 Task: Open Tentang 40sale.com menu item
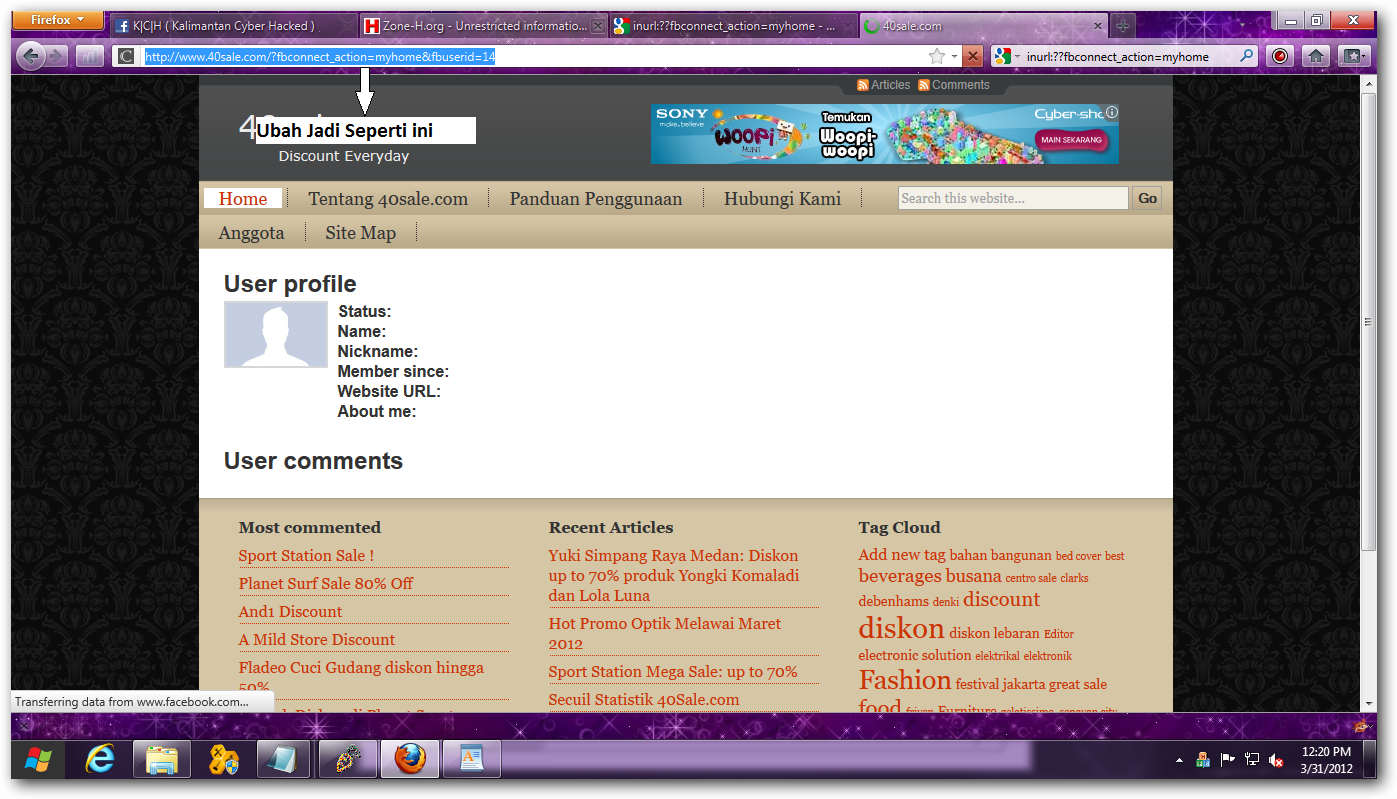tap(388, 198)
